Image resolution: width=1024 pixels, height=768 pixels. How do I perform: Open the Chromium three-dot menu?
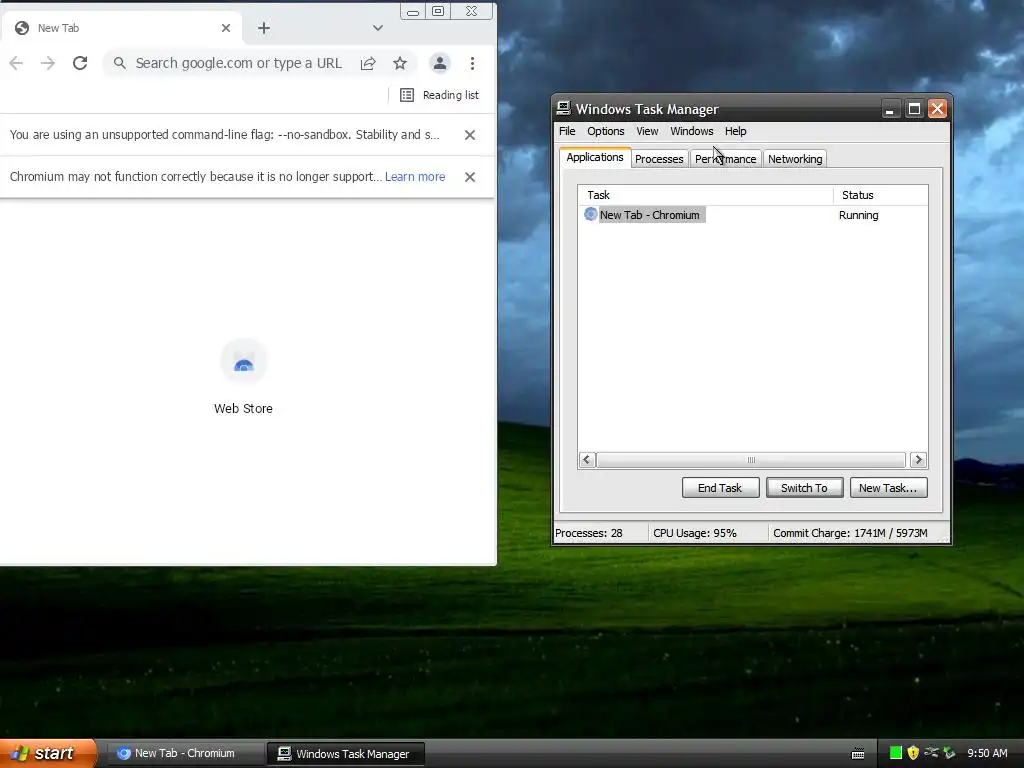[x=472, y=63]
